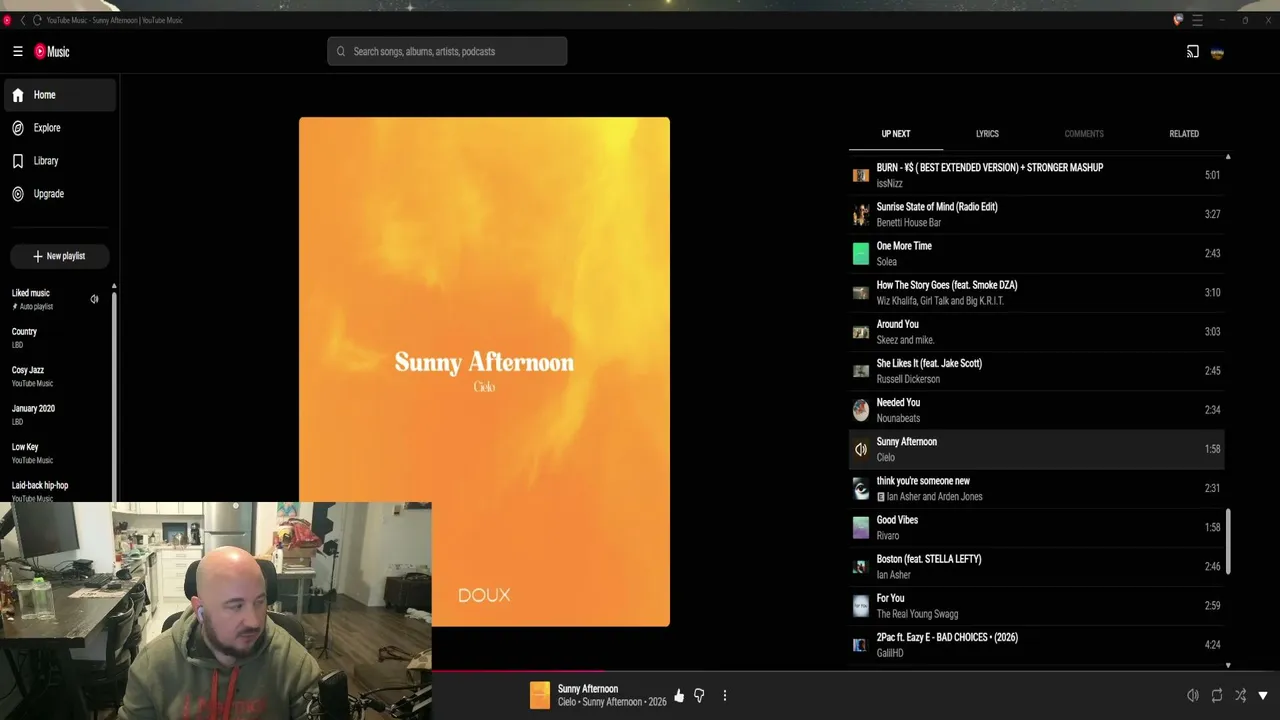The width and height of the screenshot is (1280, 720).
Task: Play She Likes It thumbnail in queue
Action: coord(860,371)
